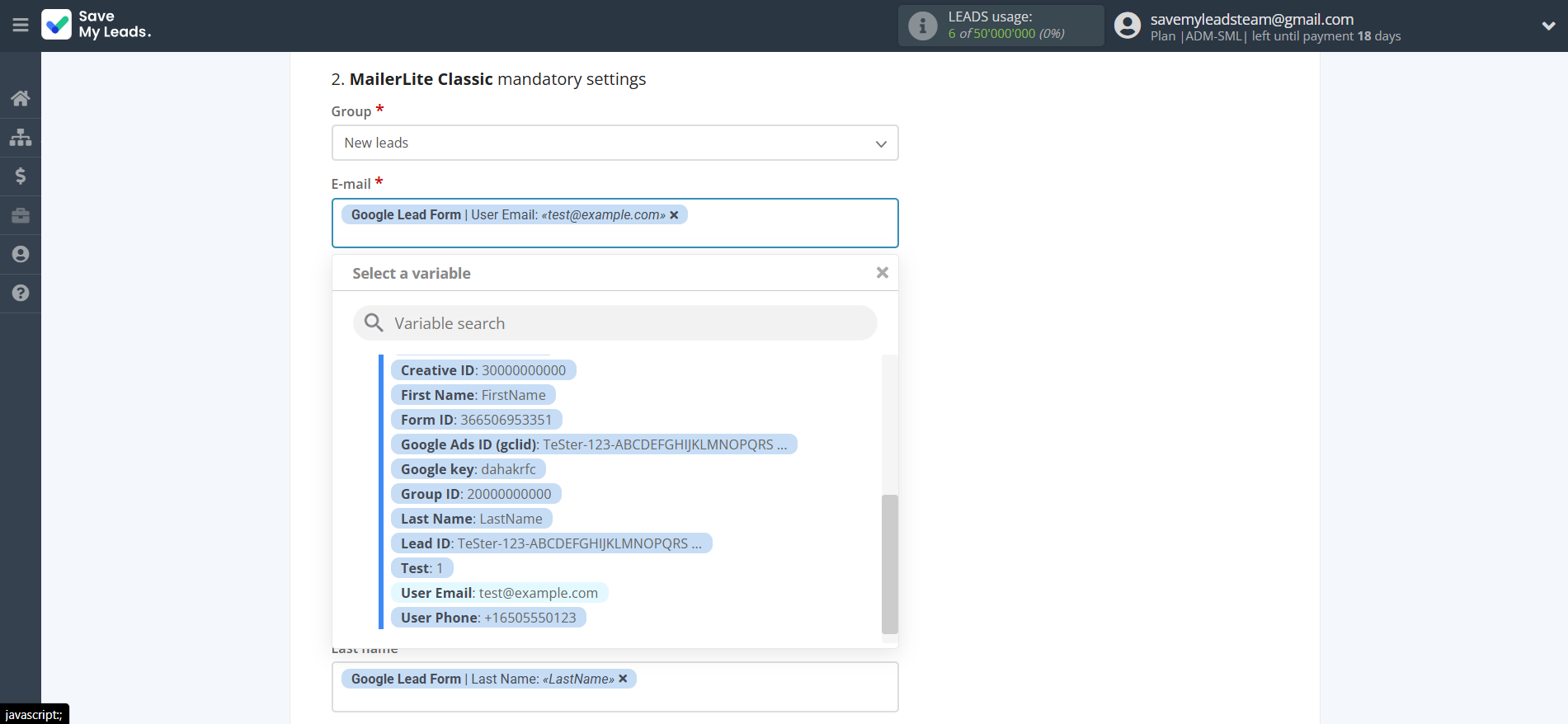Viewport: 1568px width, 724px height.
Task: Select variable User Email
Action: [x=499, y=593]
